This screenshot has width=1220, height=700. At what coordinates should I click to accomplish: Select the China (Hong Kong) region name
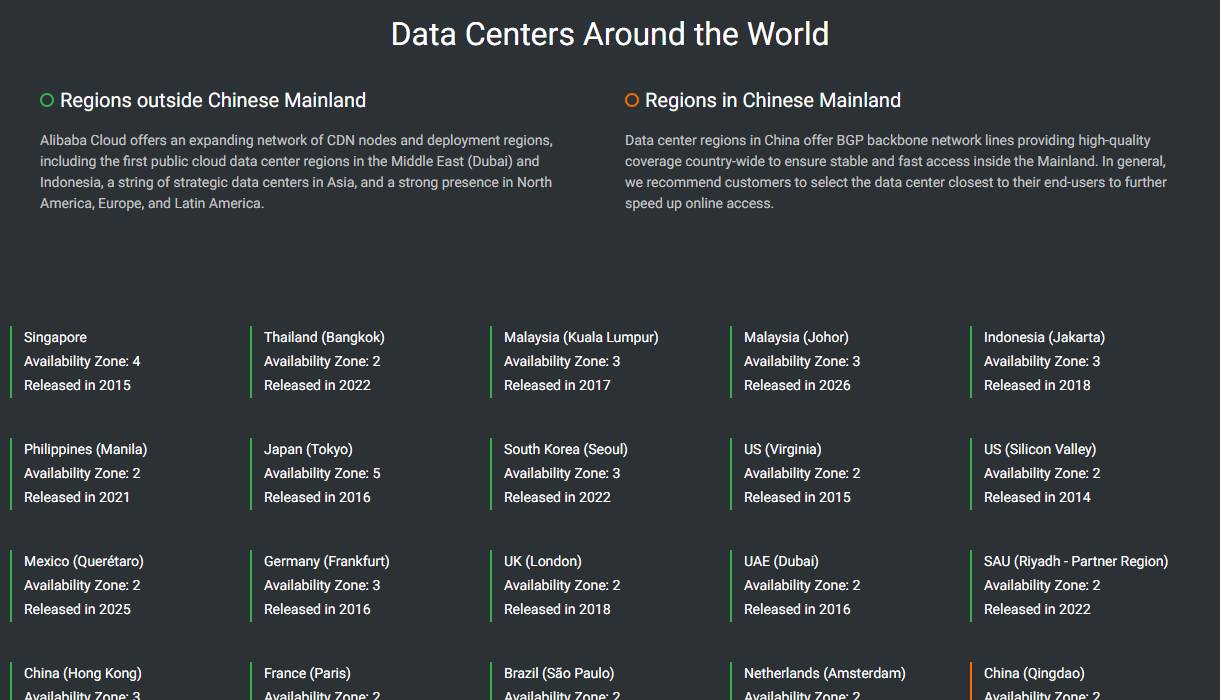(83, 673)
